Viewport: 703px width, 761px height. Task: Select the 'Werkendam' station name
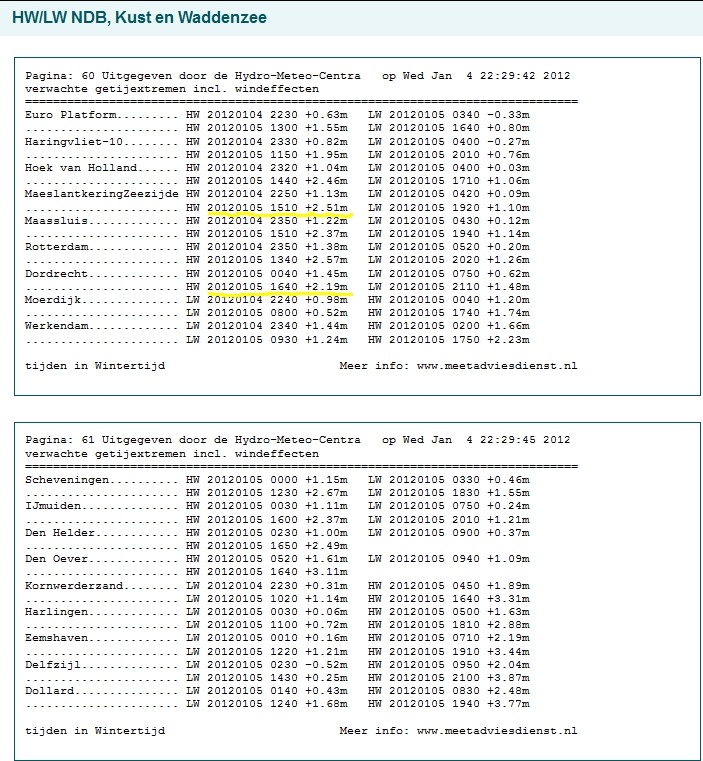tap(57, 326)
